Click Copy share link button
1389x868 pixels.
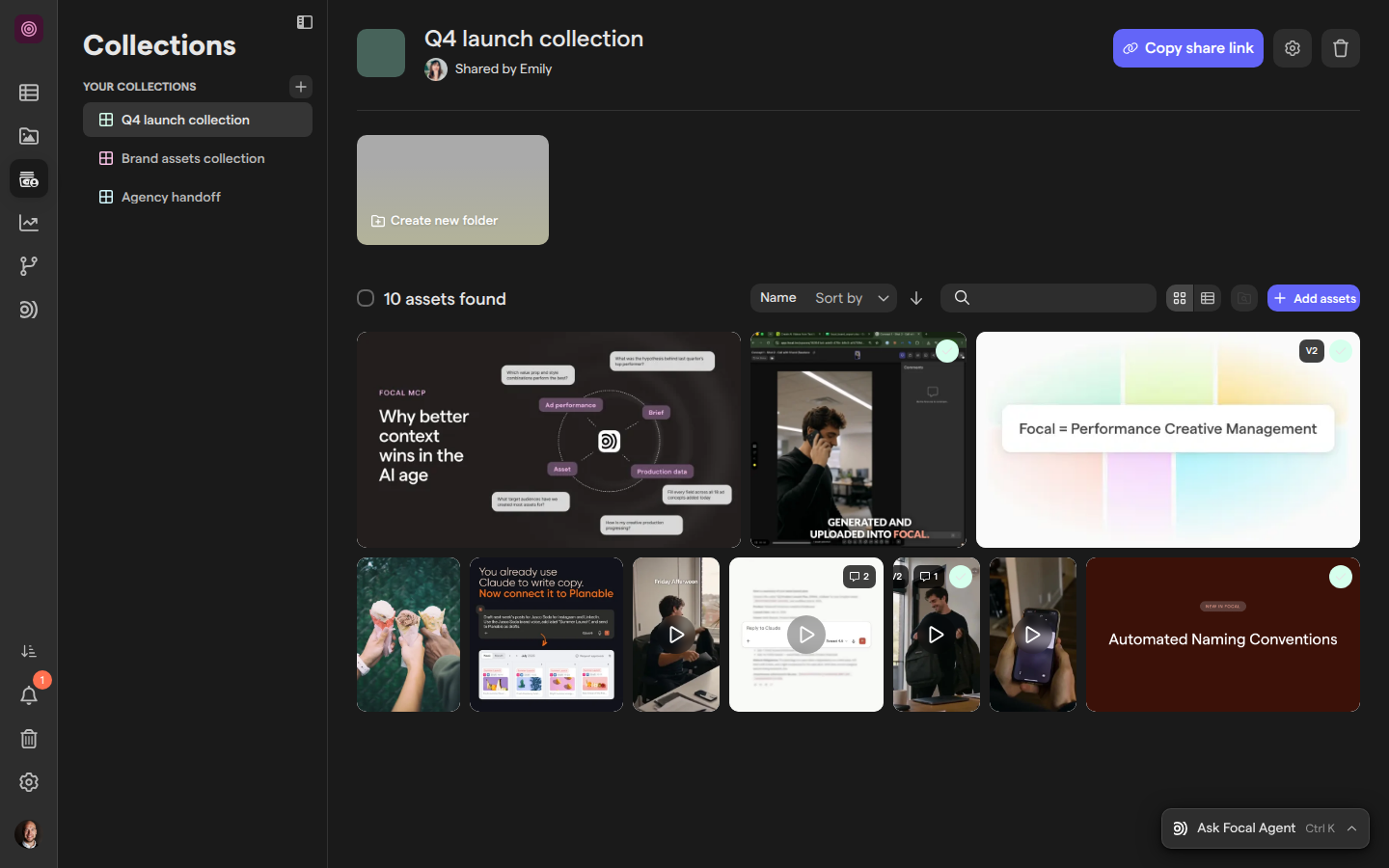tap(1188, 48)
